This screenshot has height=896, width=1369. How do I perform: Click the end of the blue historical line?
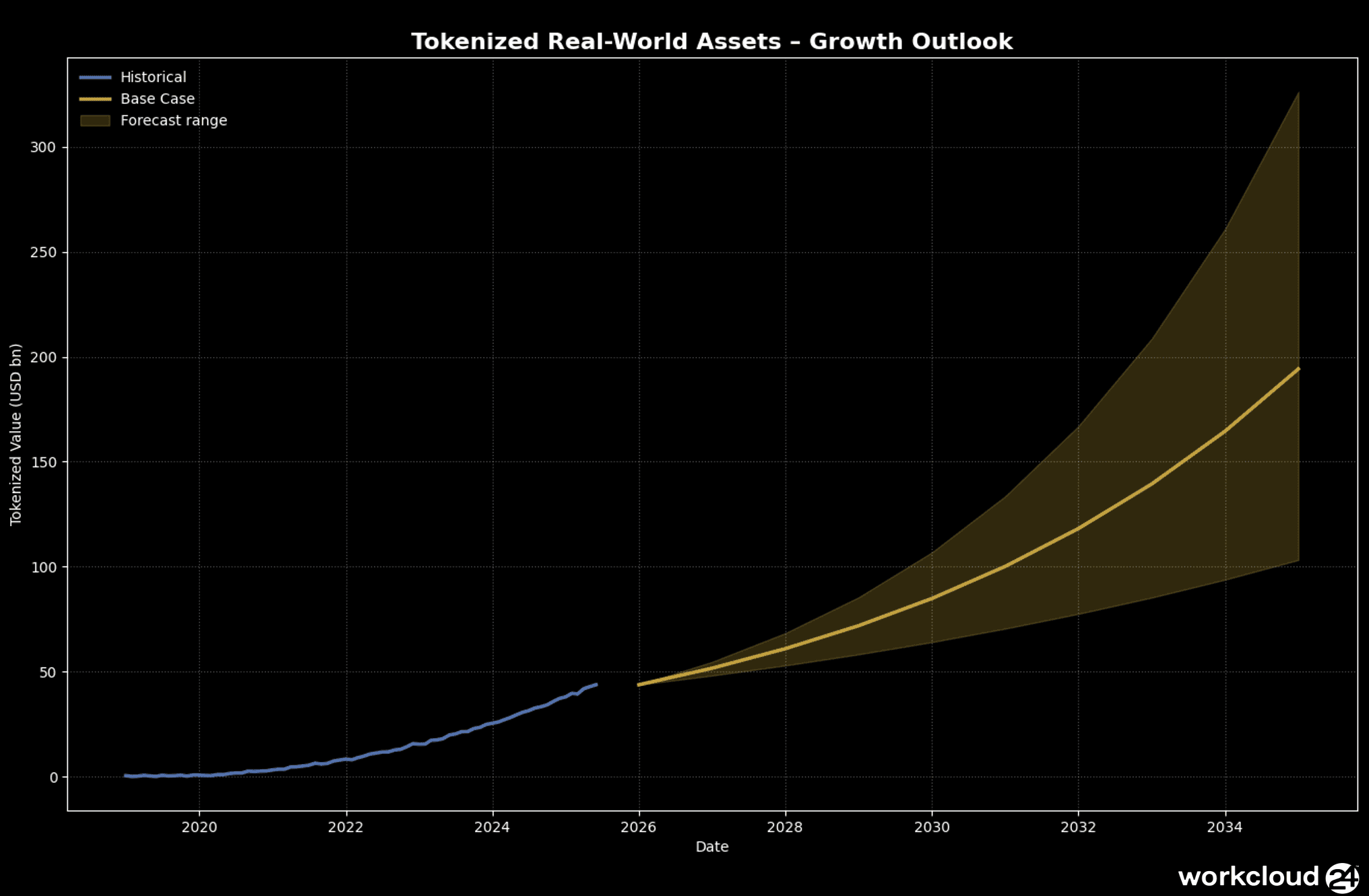pos(596,684)
